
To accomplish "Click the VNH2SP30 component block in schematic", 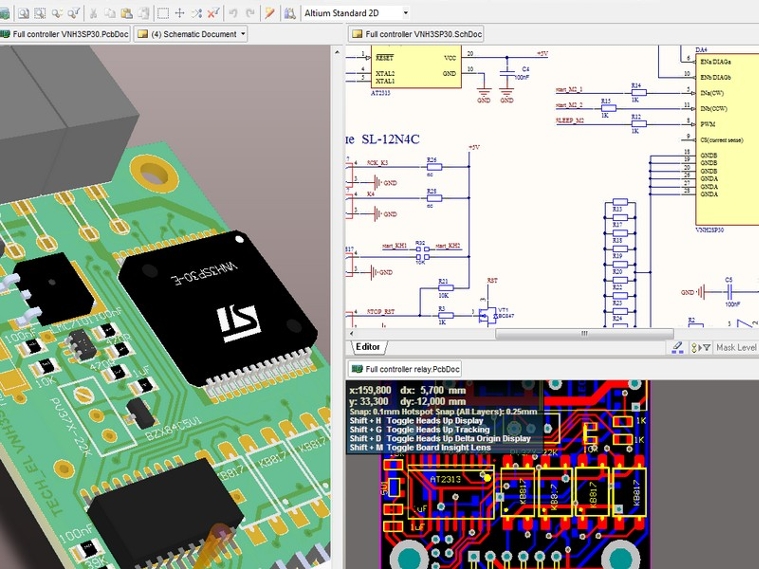I will [x=727, y=139].
